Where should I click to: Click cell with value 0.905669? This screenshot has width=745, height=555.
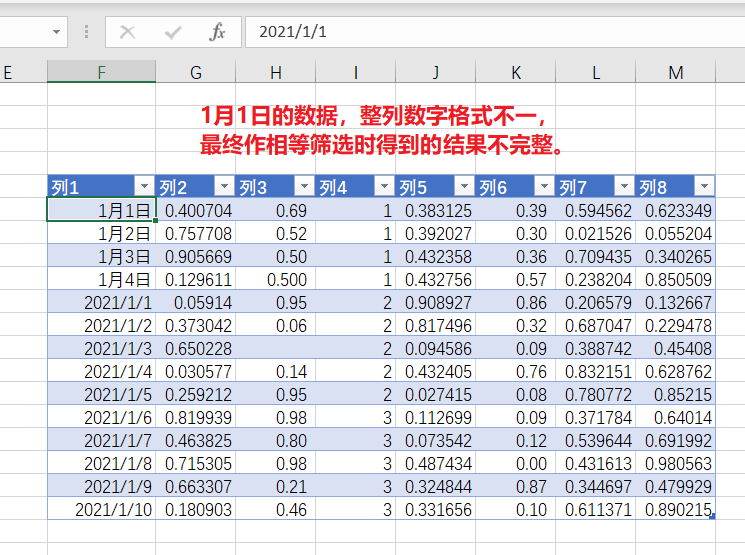[196, 256]
